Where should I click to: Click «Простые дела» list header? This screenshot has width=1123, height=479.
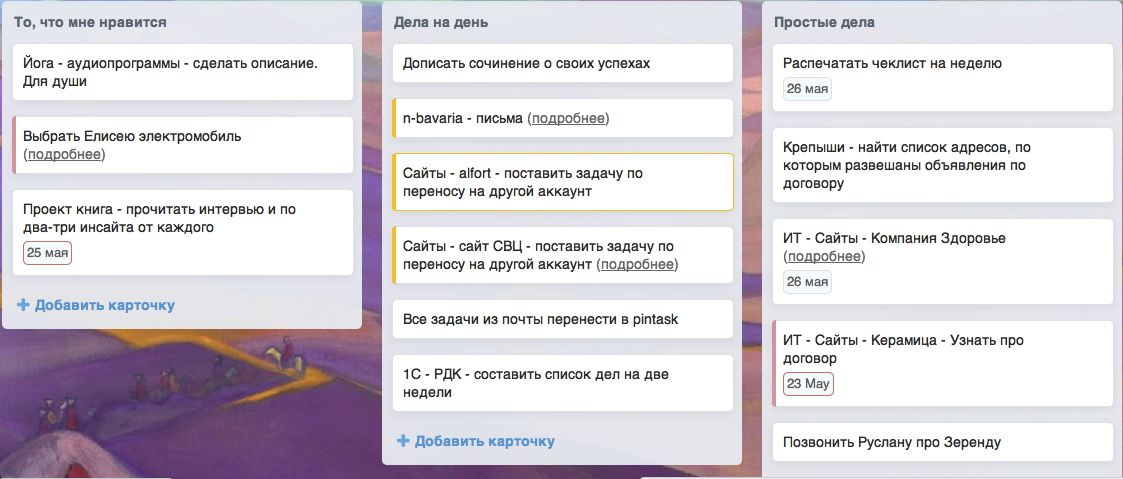pos(829,22)
